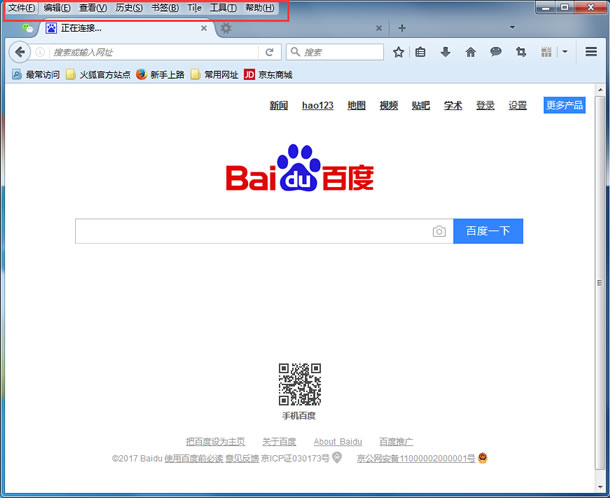Expand the toolbar dropdown arrow beside grid icon
This screenshot has width=610, height=498.
565,51
